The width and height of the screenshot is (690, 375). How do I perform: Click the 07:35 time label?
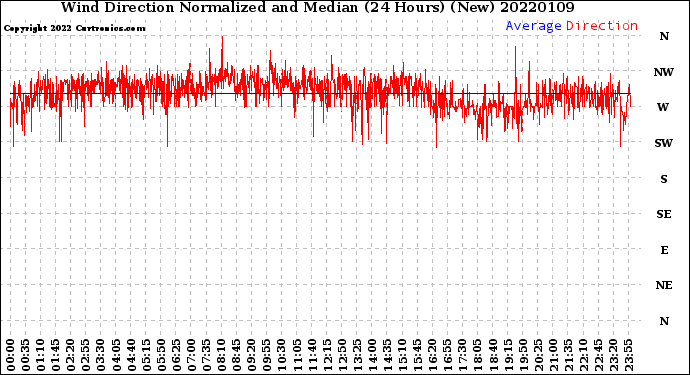(x=206, y=355)
